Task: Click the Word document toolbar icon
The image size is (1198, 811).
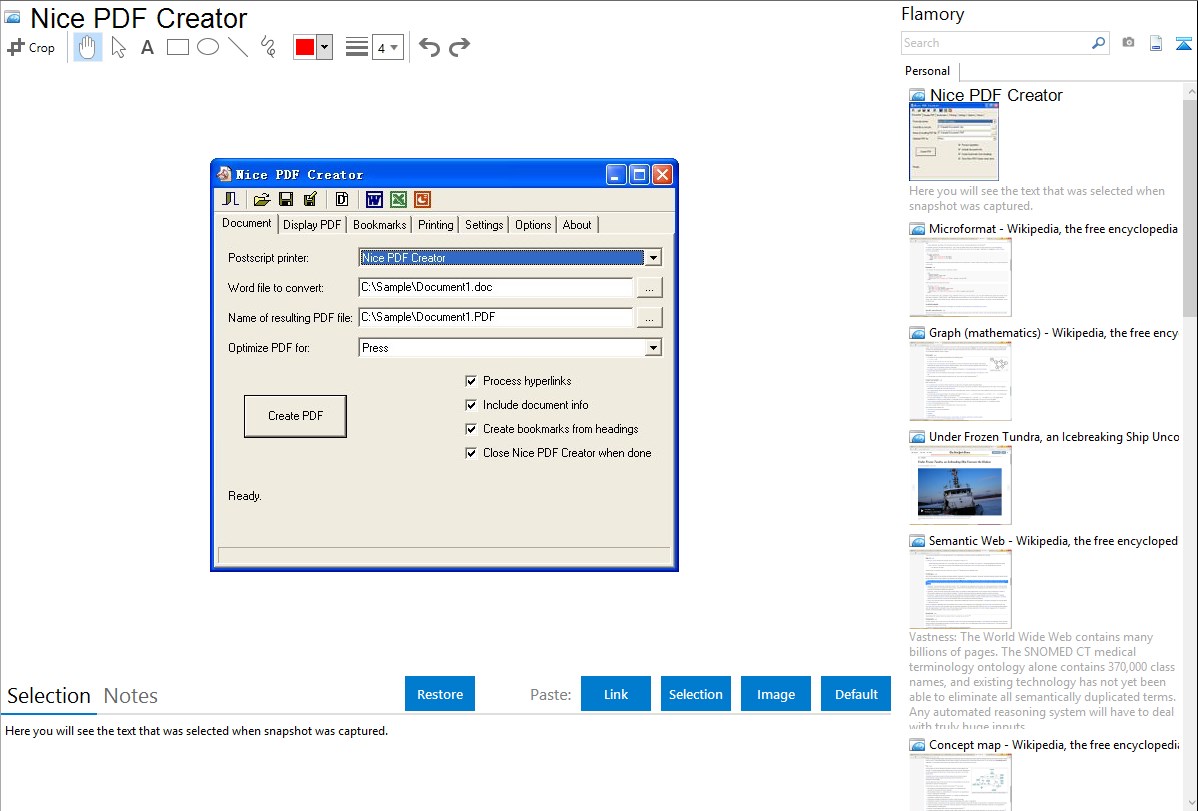Action: point(374,200)
